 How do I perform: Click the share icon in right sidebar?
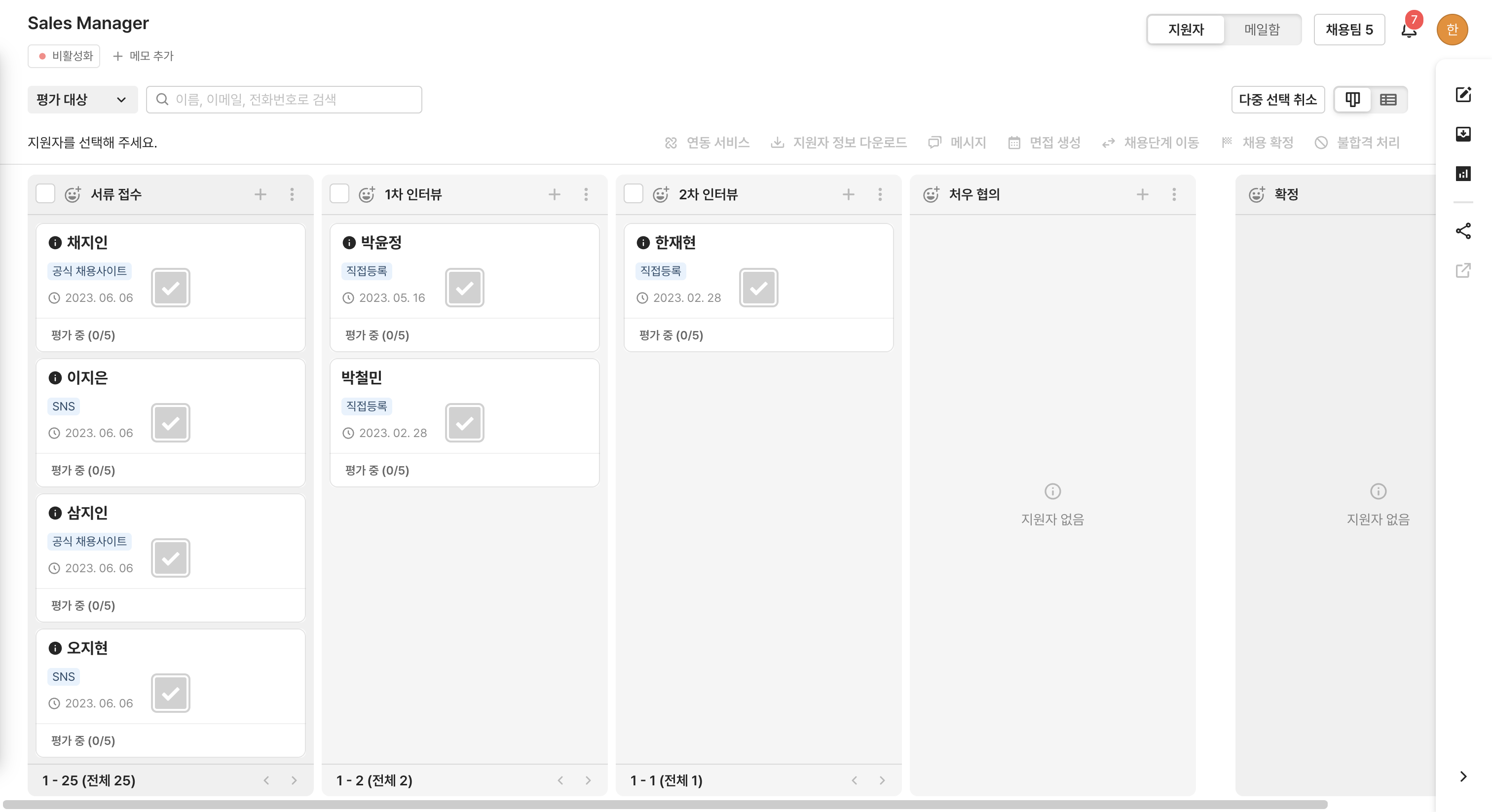tap(1463, 230)
